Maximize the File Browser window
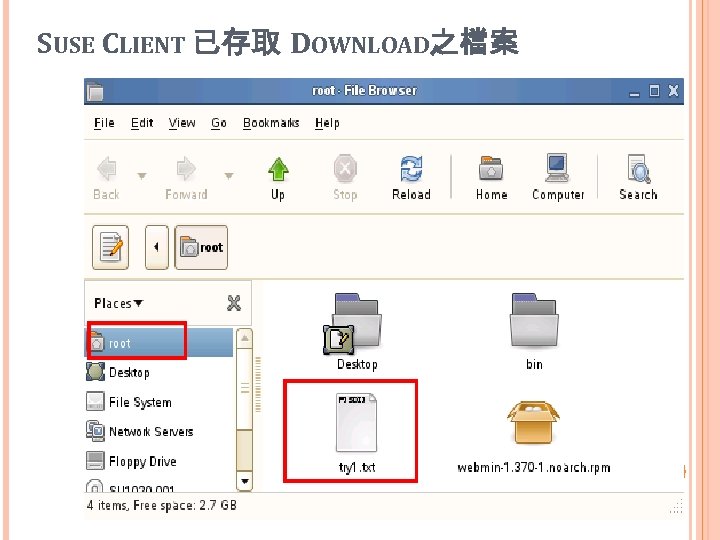This screenshot has width=720, height=540. click(654, 91)
